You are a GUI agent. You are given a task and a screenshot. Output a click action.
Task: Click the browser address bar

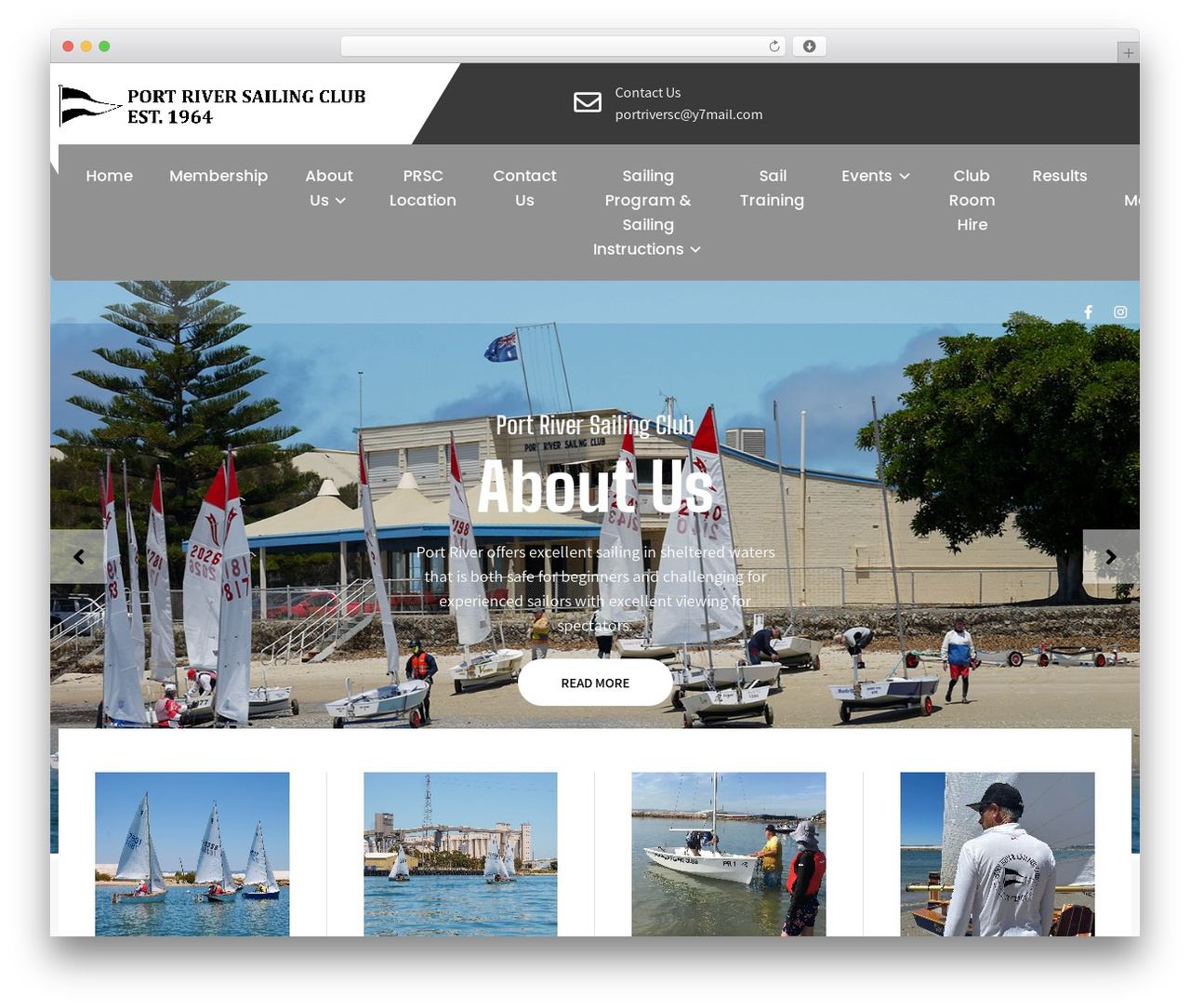[x=563, y=46]
